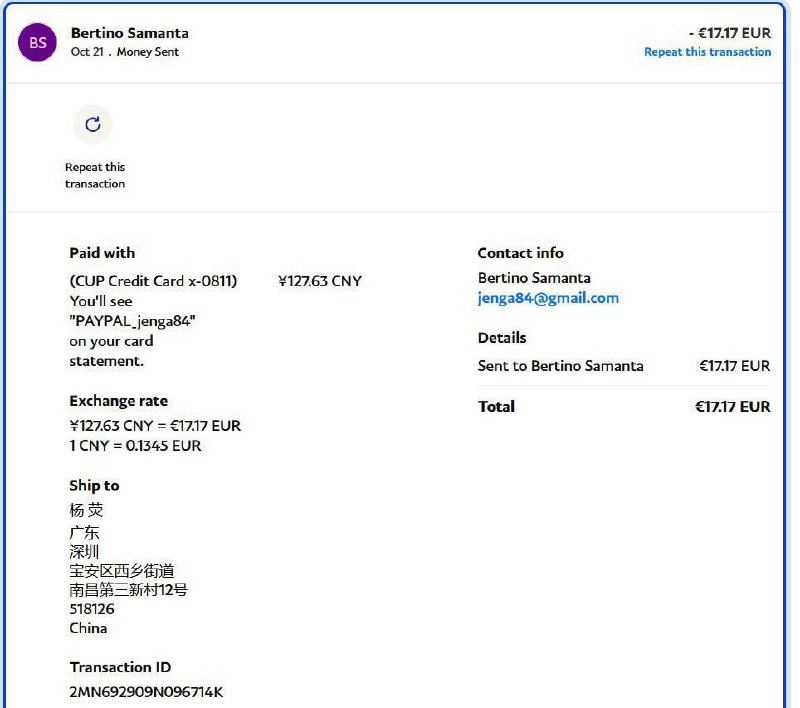Click the CUP Credit Card x-0811 text

tap(153, 281)
